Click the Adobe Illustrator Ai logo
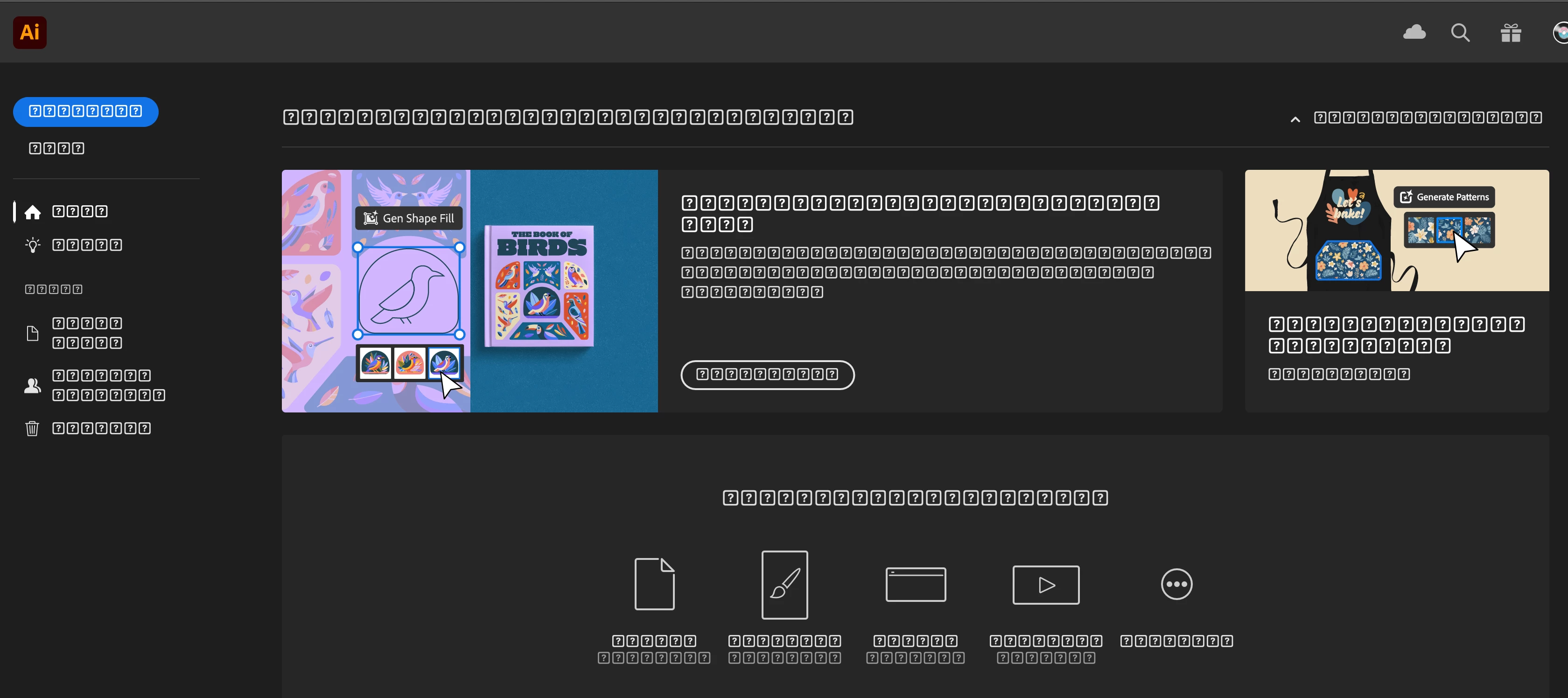This screenshot has width=1568, height=698. [x=29, y=32]
